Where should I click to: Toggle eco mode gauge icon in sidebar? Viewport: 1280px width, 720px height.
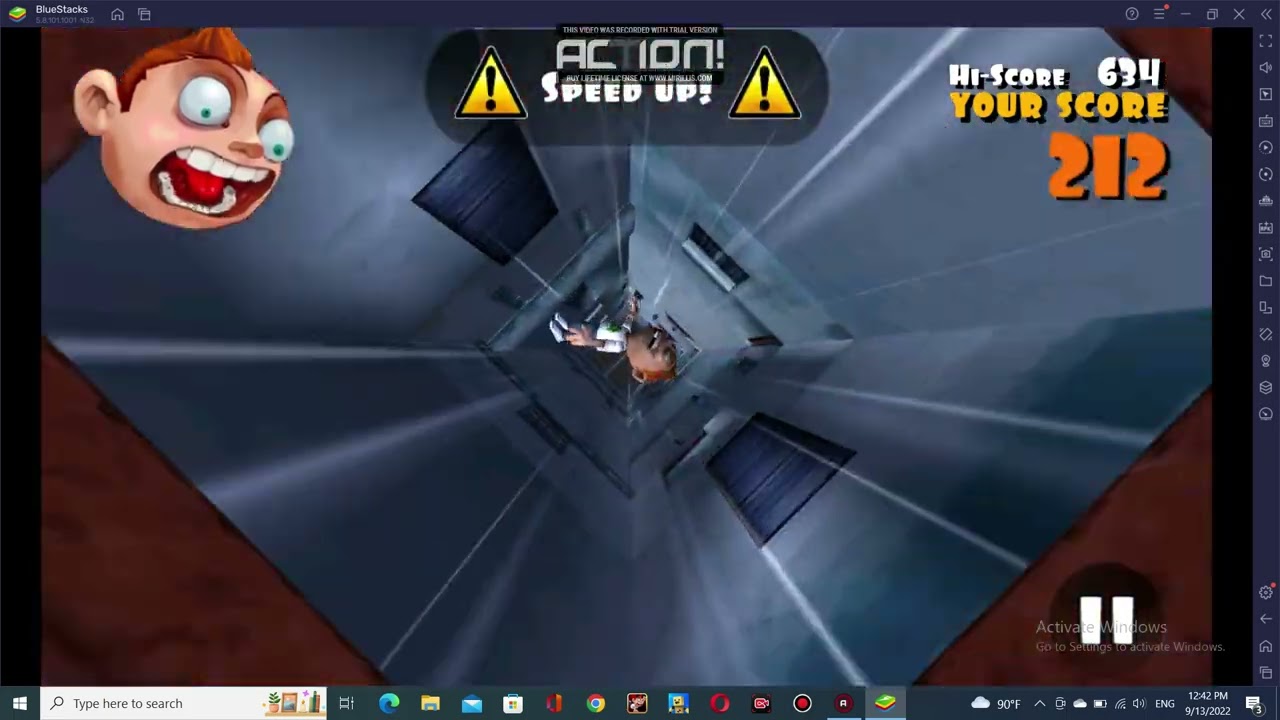point(1265,414)
